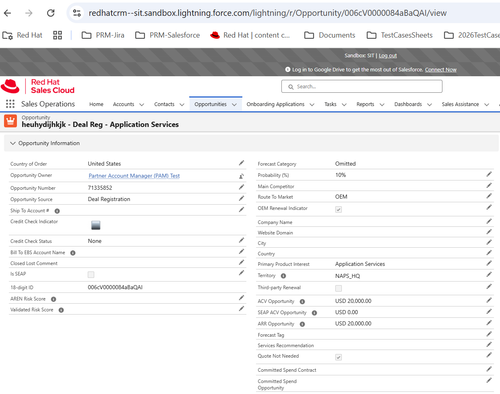The height and width of the screenshot is (394, 500).
Task: Edit Is SEAP pencil icon
Action: [242, 273]
